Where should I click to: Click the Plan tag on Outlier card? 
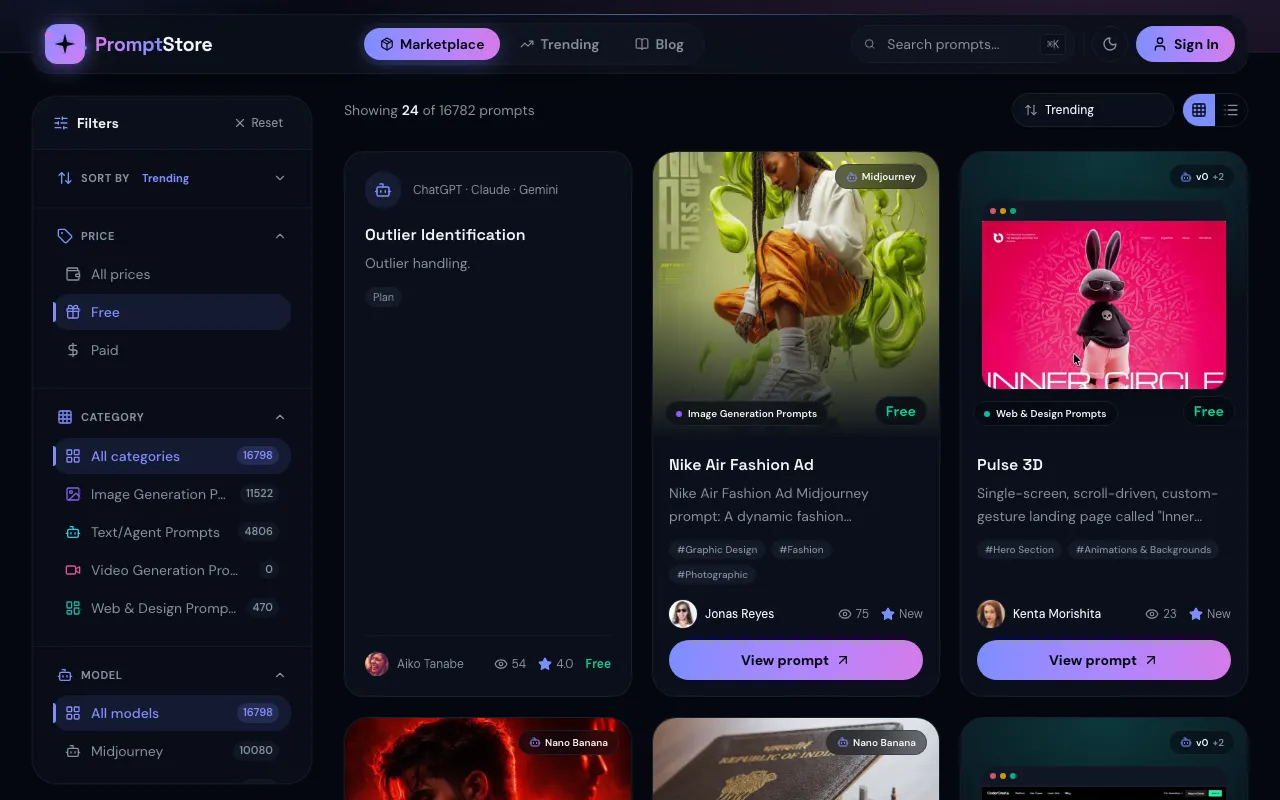383,297
